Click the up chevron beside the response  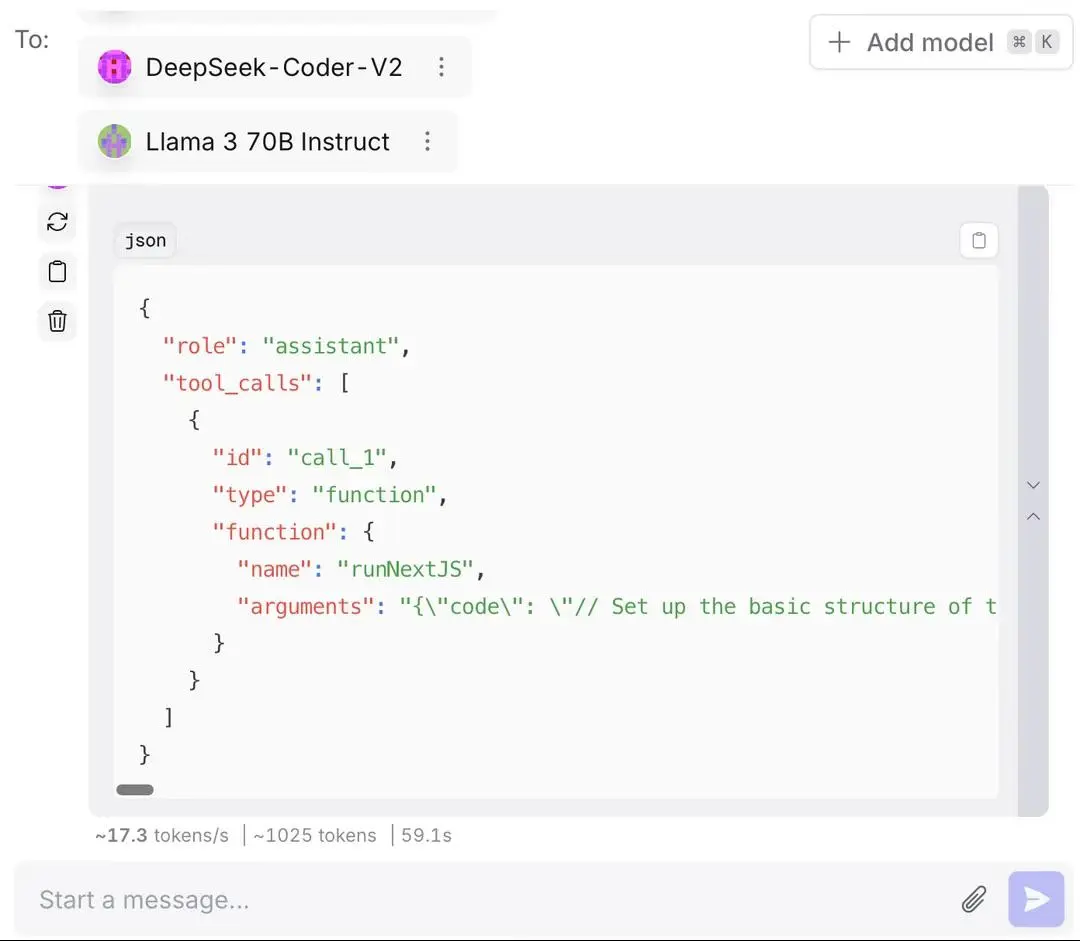1033,516
